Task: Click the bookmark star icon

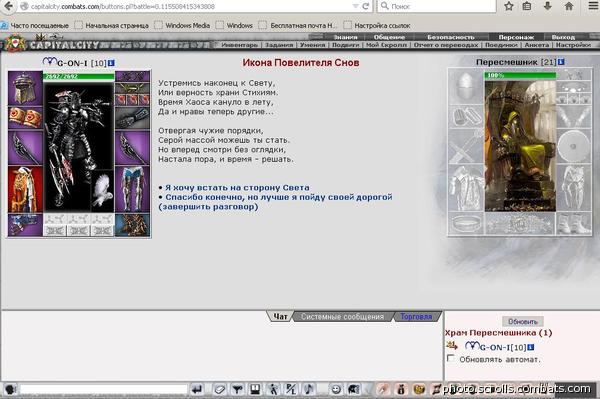Action: coord(509,6)
